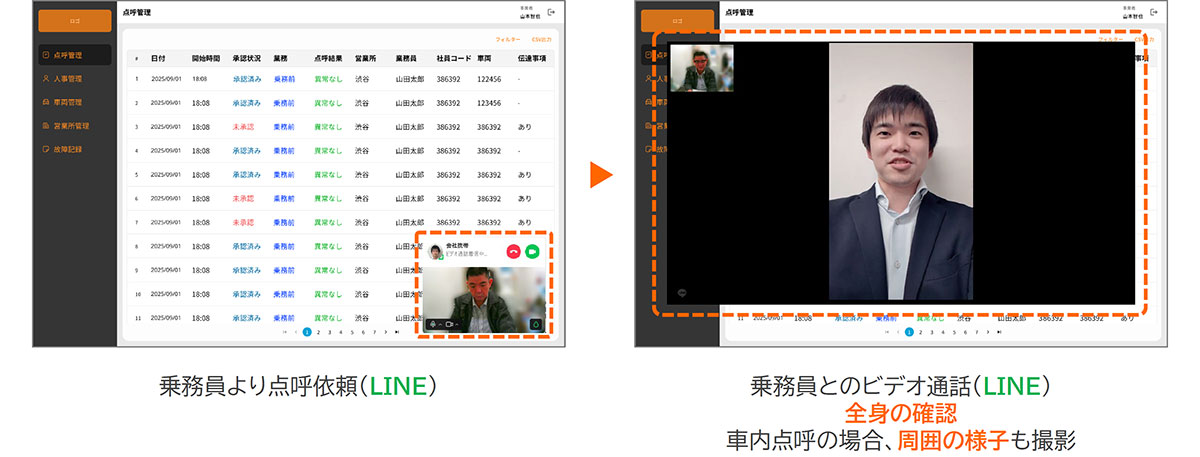Go to page 3 on incoming-call screen pagination
Screen dimensions: 1200x457
pos(329,331)
